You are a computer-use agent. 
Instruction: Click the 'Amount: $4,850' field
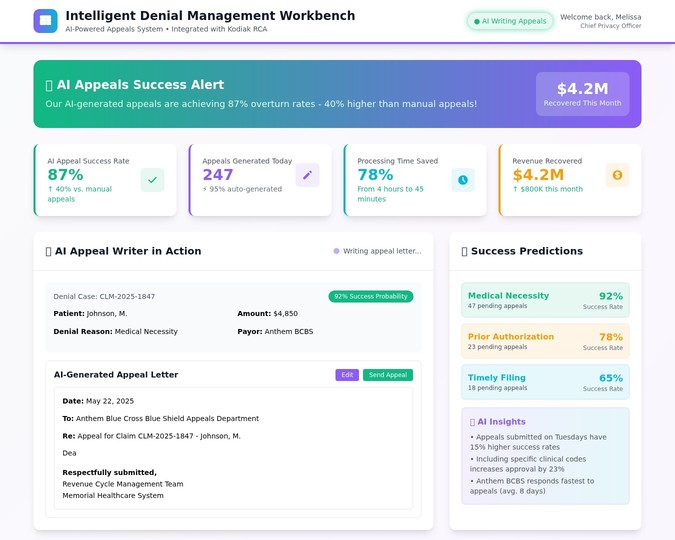pyautogui.click(x=267, y=313)
